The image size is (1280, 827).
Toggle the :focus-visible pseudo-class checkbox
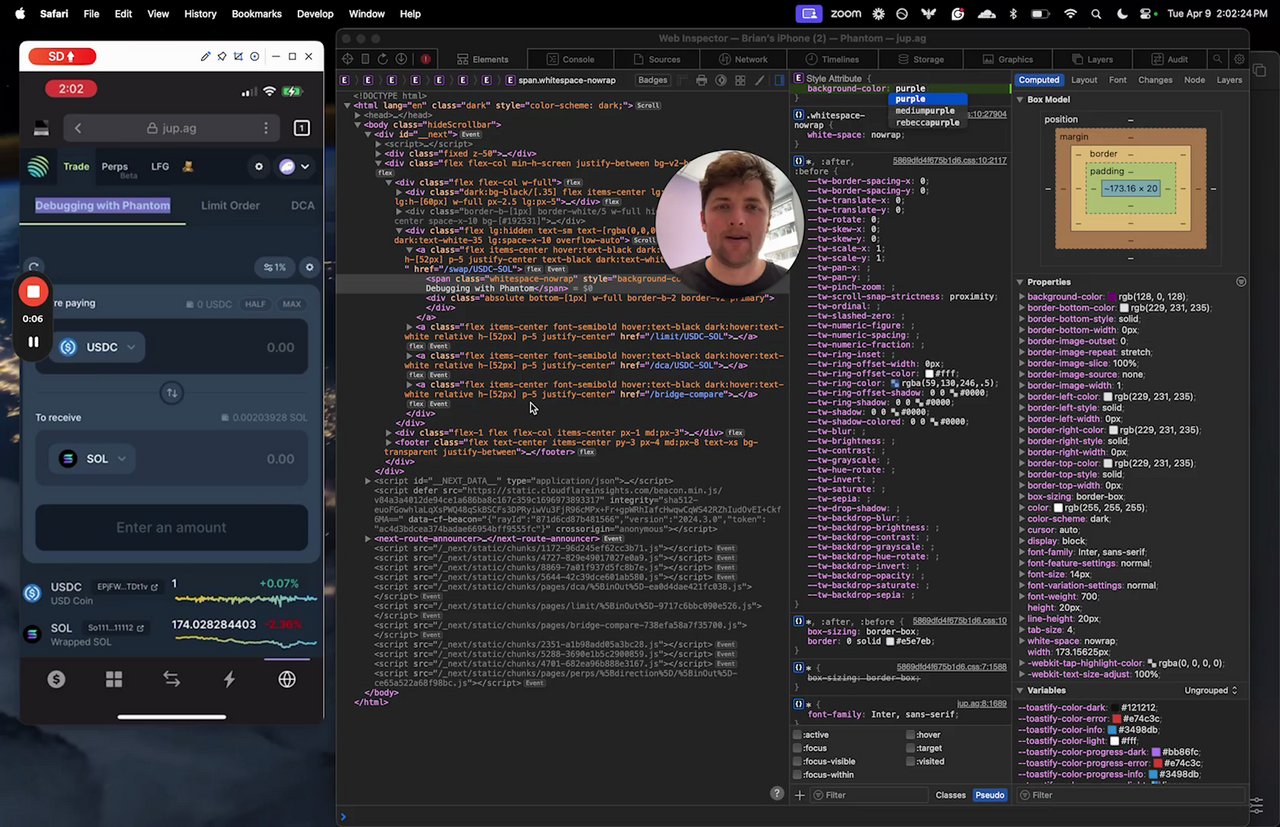point(798,761)
